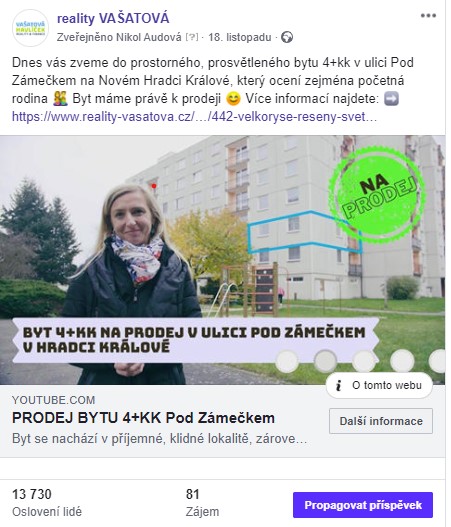Viewport: 451px width, 527px height.
Task: Click the Byt se nachází description text
Action: click(x=160, y=439)
